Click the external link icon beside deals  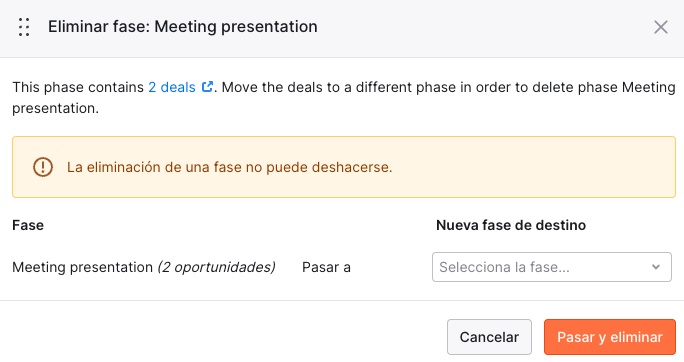click(207, 87)
